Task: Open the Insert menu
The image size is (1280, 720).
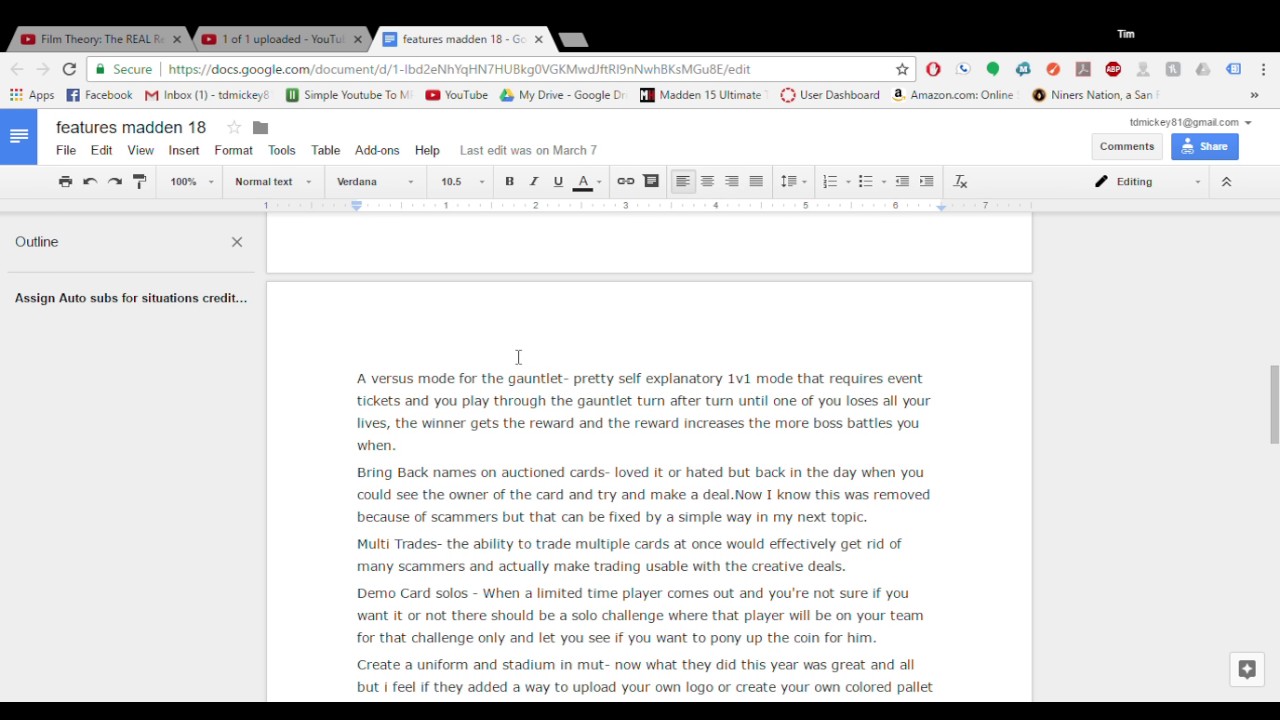Action: [184, 150]
